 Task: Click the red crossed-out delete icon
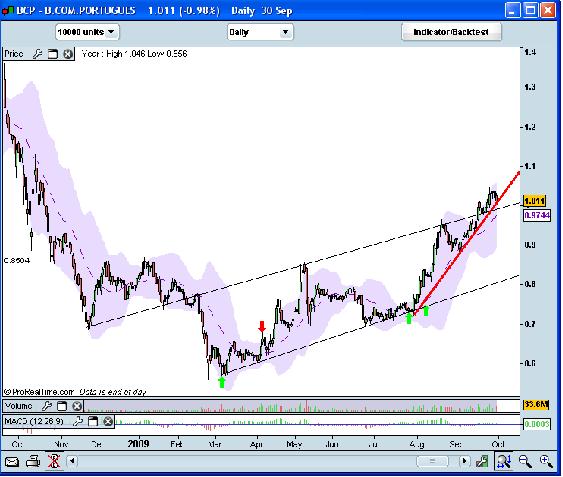[54, 461]
